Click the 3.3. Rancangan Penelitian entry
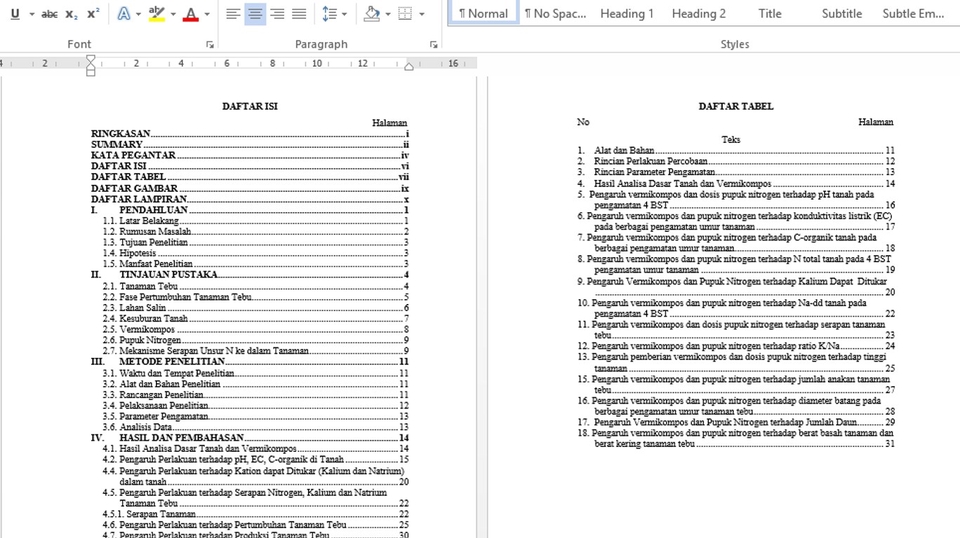Screen dimensions: 960x538 pos(255,395)
